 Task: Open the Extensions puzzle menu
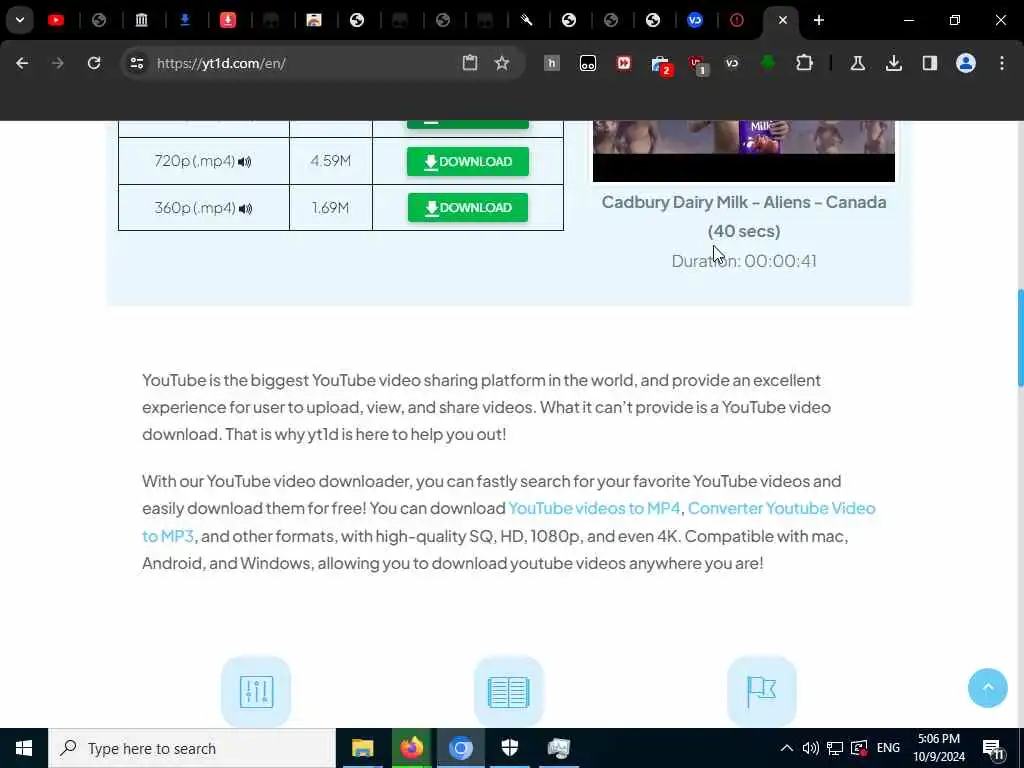805,63
